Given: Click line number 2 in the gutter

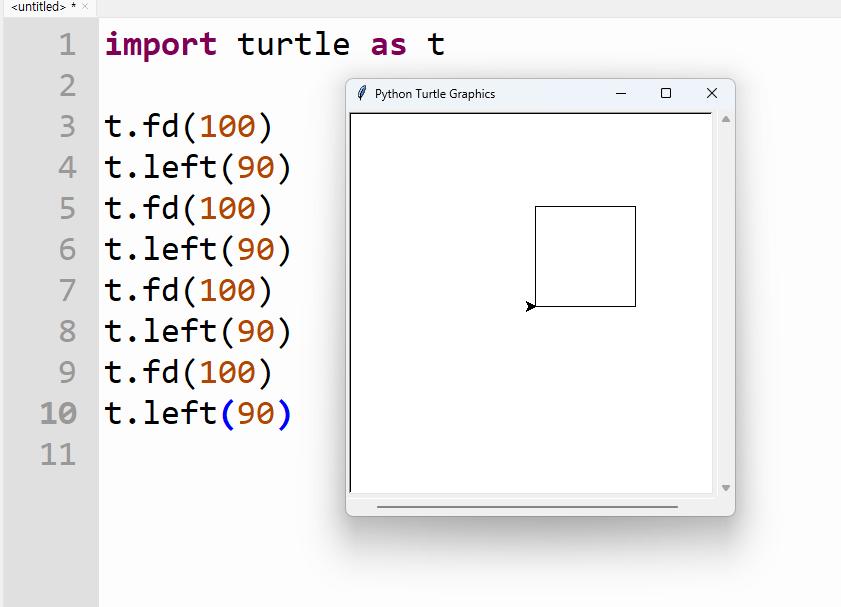Looking at the screenshot, I should 67,86.
